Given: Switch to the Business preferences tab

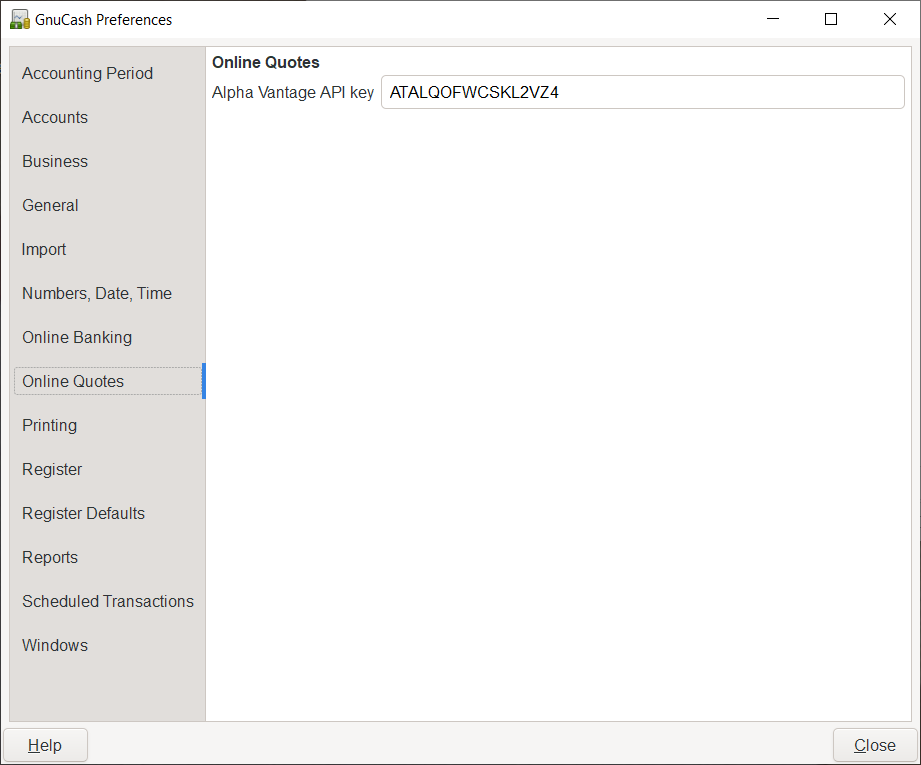Looking at the screenshot, I should [55, 161].
